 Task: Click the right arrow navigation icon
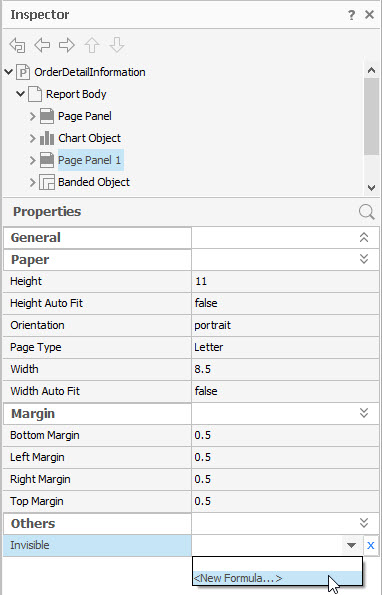67,45
